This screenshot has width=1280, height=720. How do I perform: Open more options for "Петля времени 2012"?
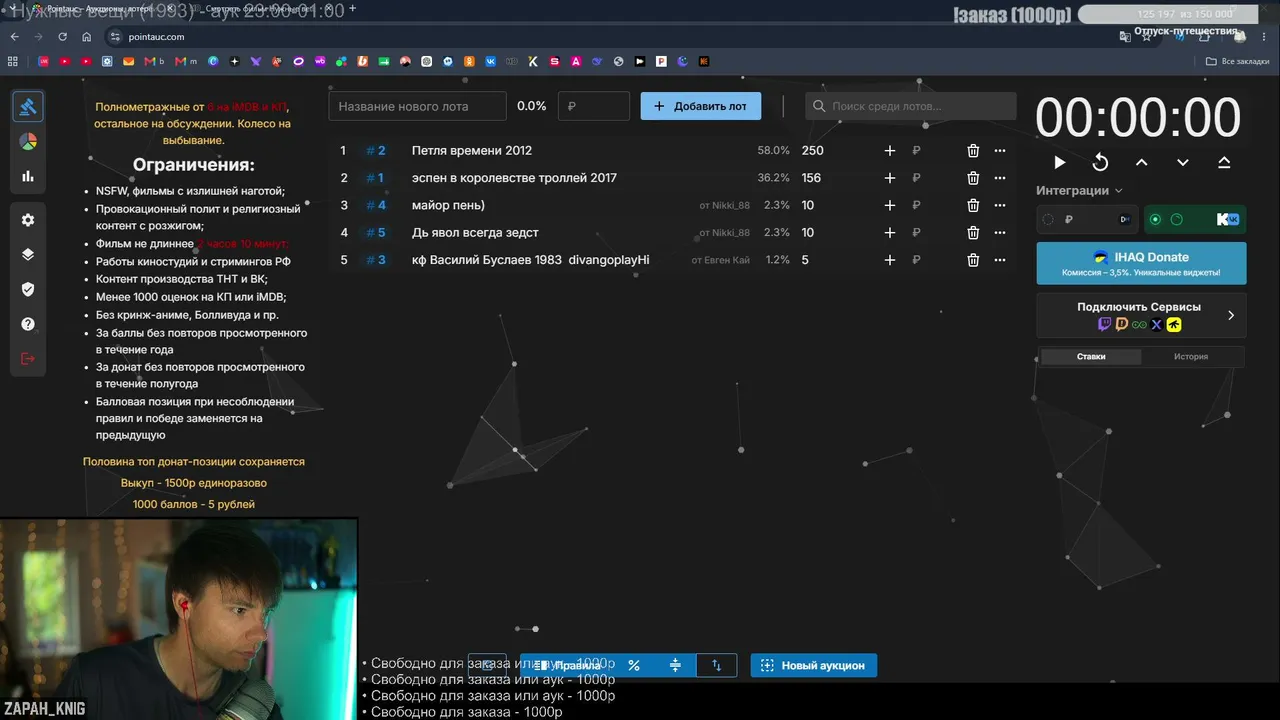[x=999, y=151]
